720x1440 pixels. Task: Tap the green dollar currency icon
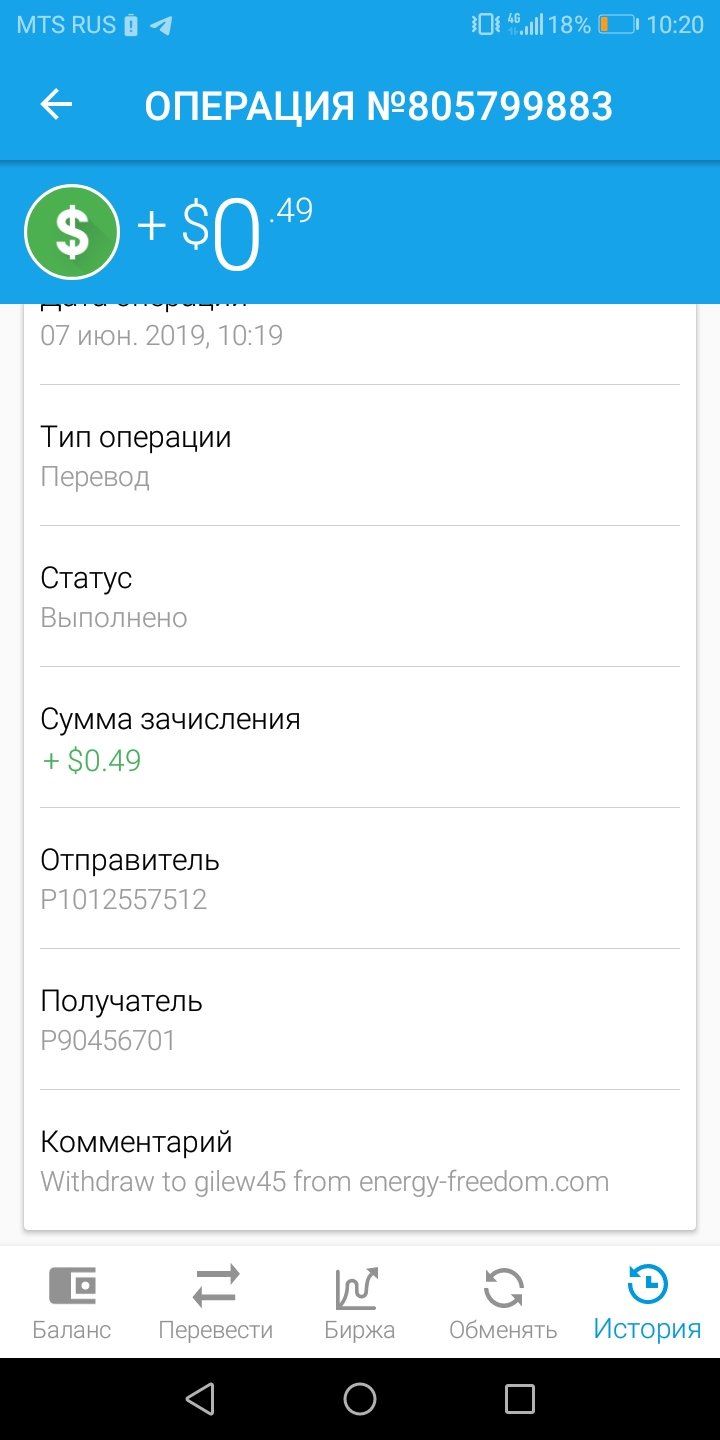pos(72,232)
